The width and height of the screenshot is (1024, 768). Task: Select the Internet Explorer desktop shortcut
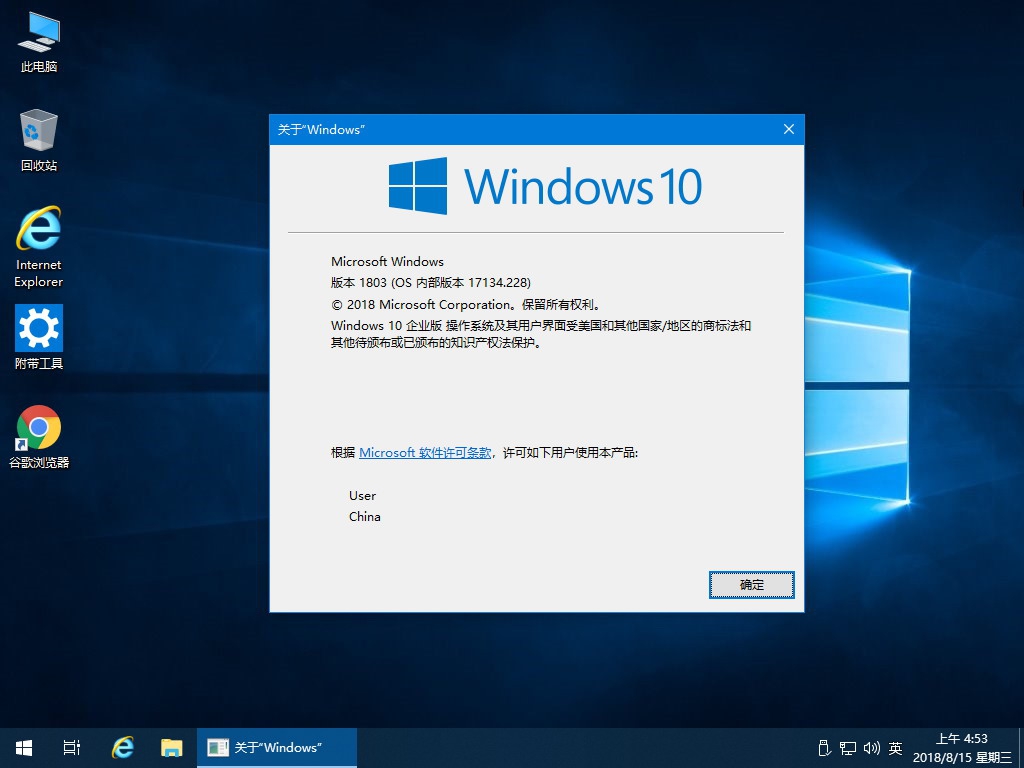pos(39,247)
